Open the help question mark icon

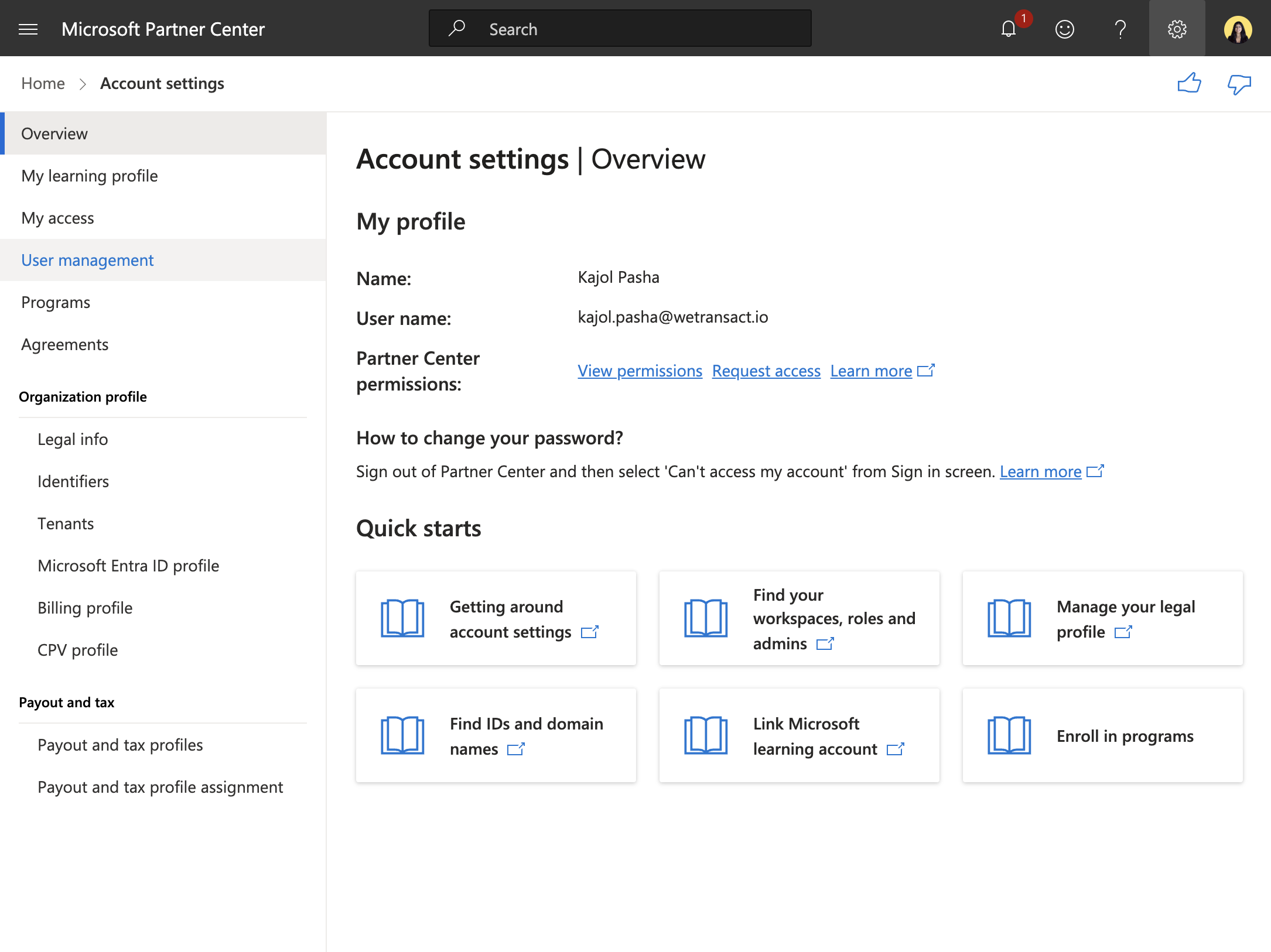point(1120,29)
